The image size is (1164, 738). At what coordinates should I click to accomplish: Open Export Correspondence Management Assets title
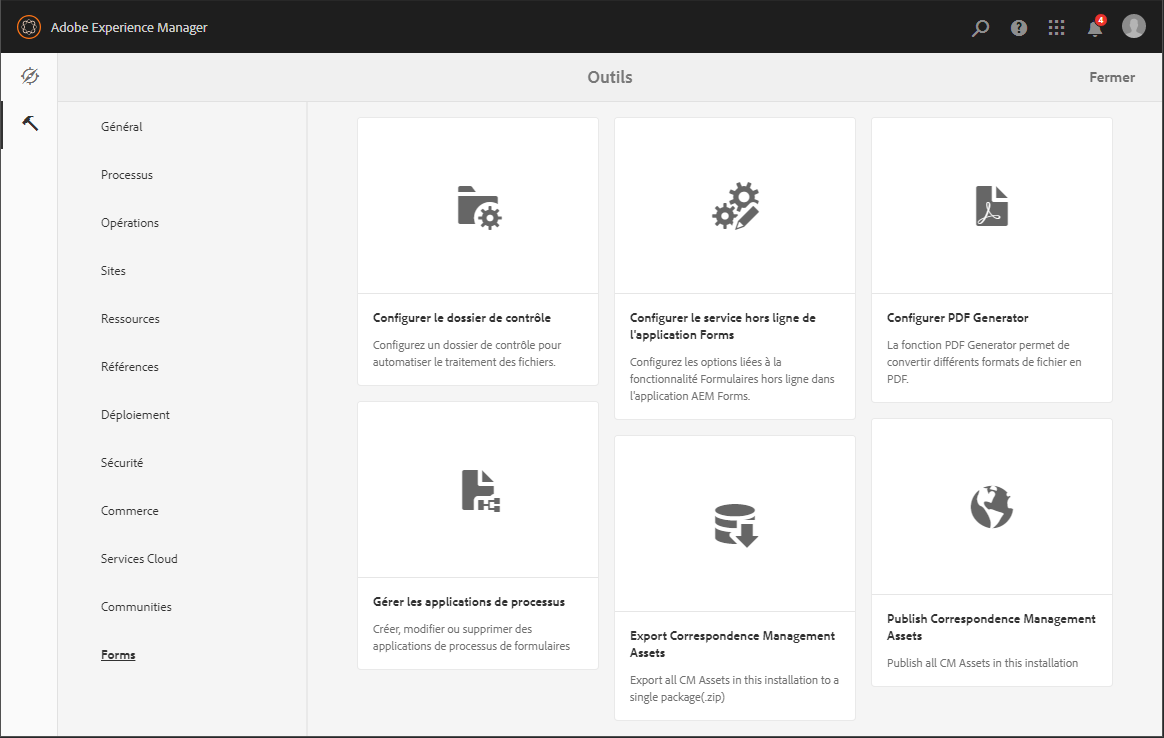[x=733, y=644]
